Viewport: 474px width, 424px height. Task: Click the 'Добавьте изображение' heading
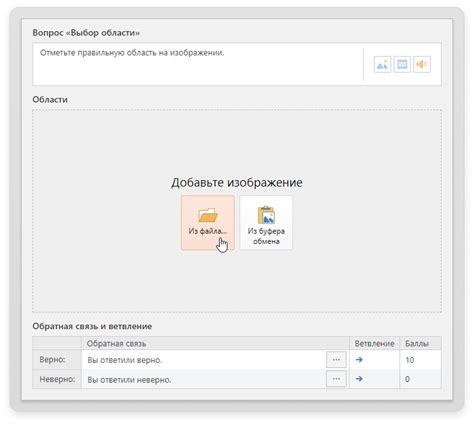coord(237,182)
